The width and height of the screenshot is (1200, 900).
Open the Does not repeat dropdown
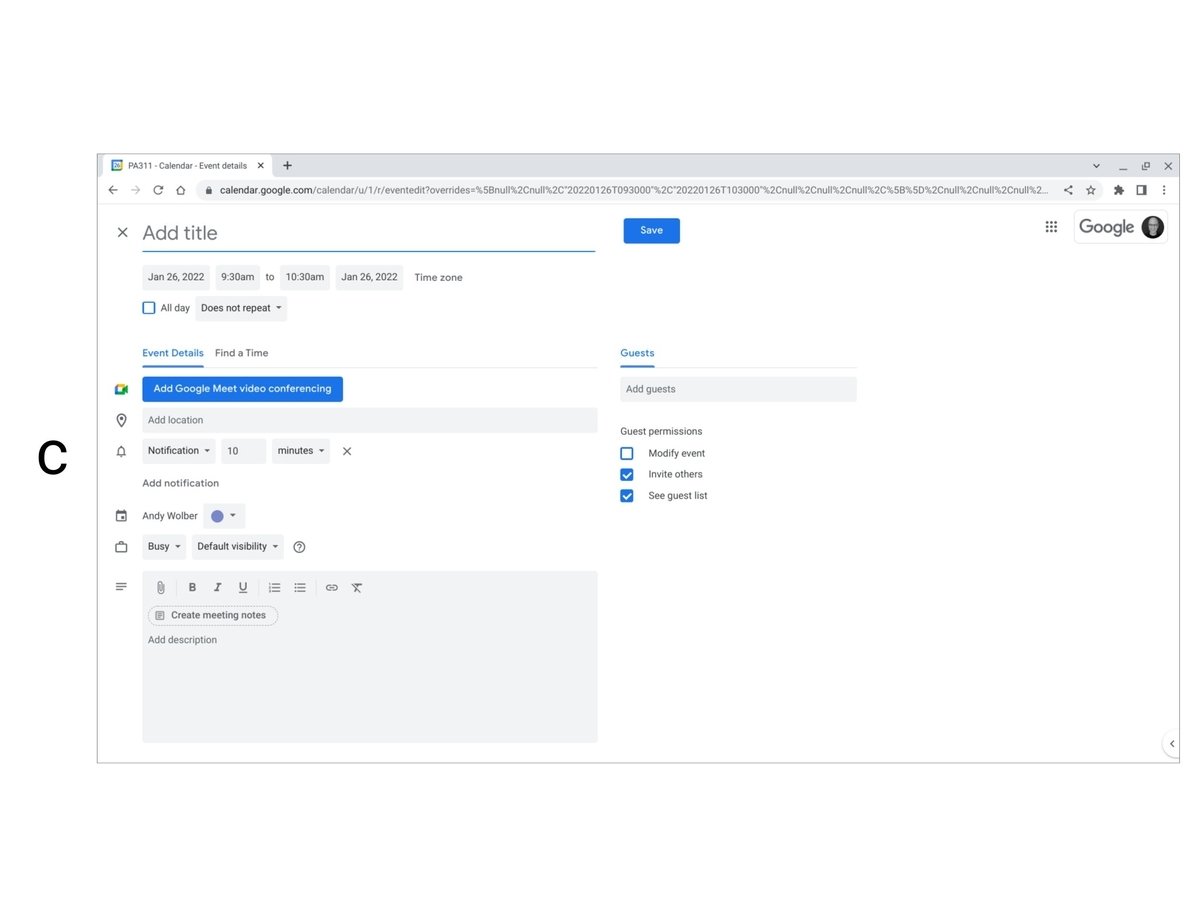point(241,308)
